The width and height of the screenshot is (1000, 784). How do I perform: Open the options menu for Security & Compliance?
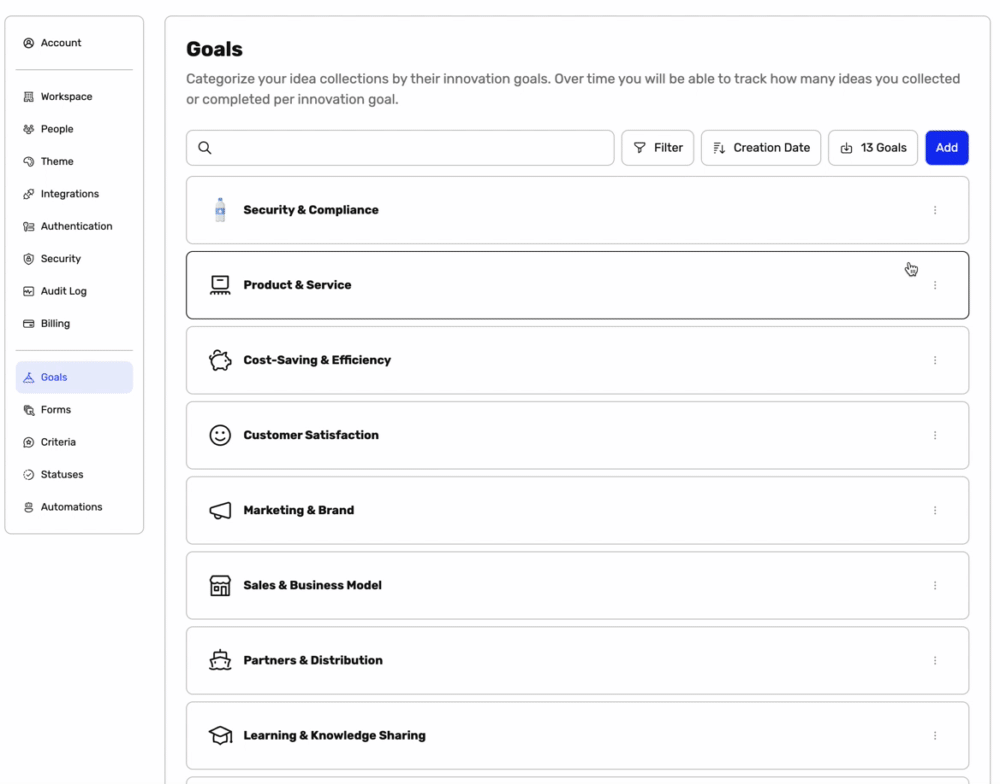935,210
